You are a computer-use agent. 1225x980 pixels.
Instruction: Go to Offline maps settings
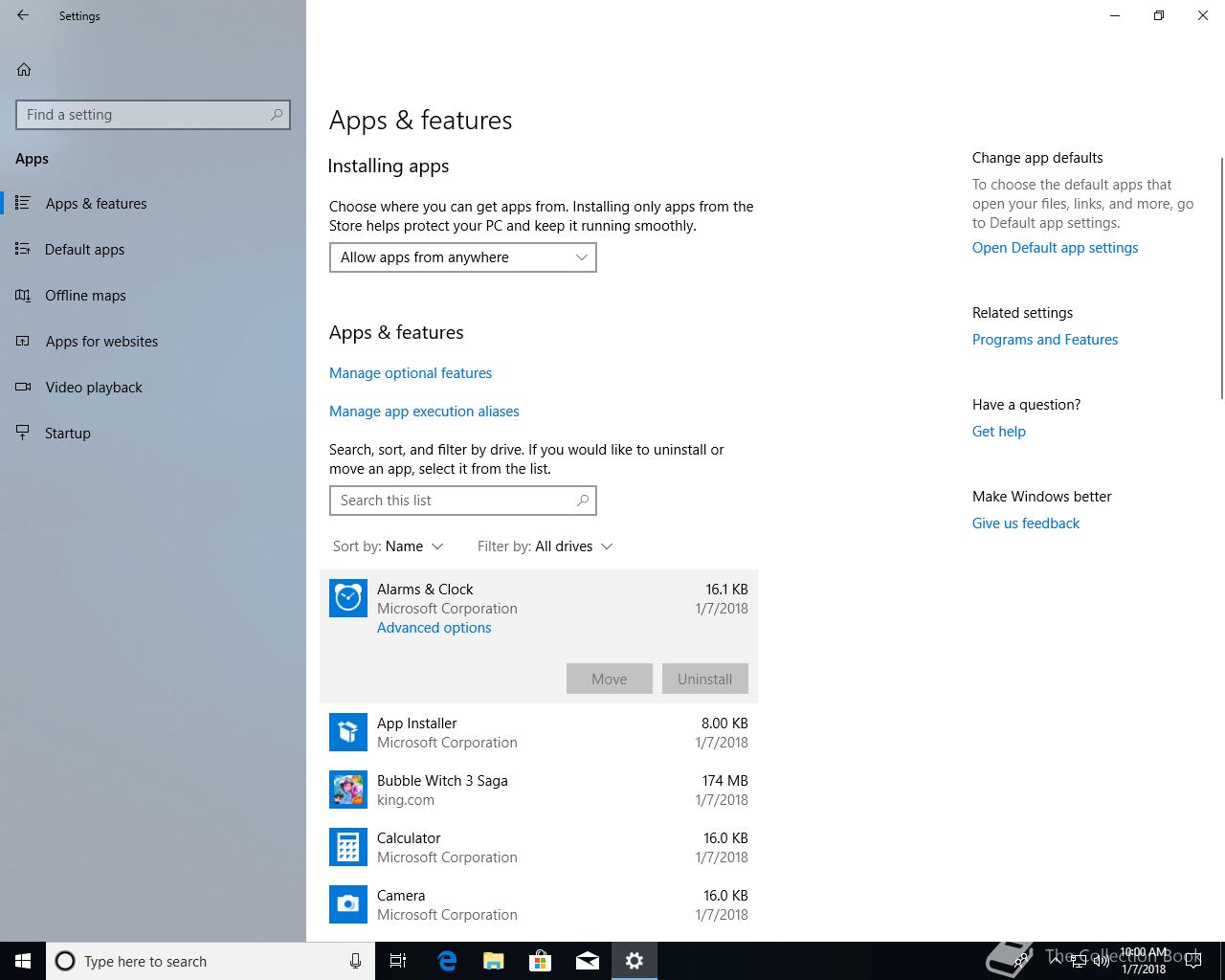click(153, 296)
